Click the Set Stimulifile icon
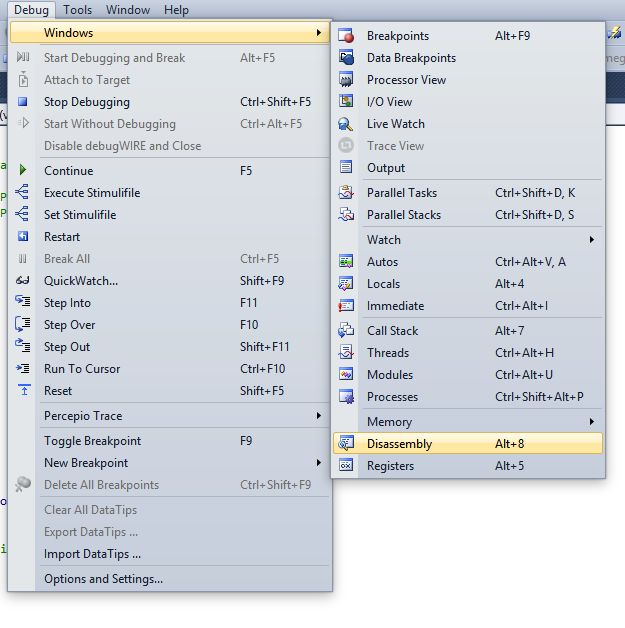The height and width of the screenshot is (628, 625). [x=22, y=214]
